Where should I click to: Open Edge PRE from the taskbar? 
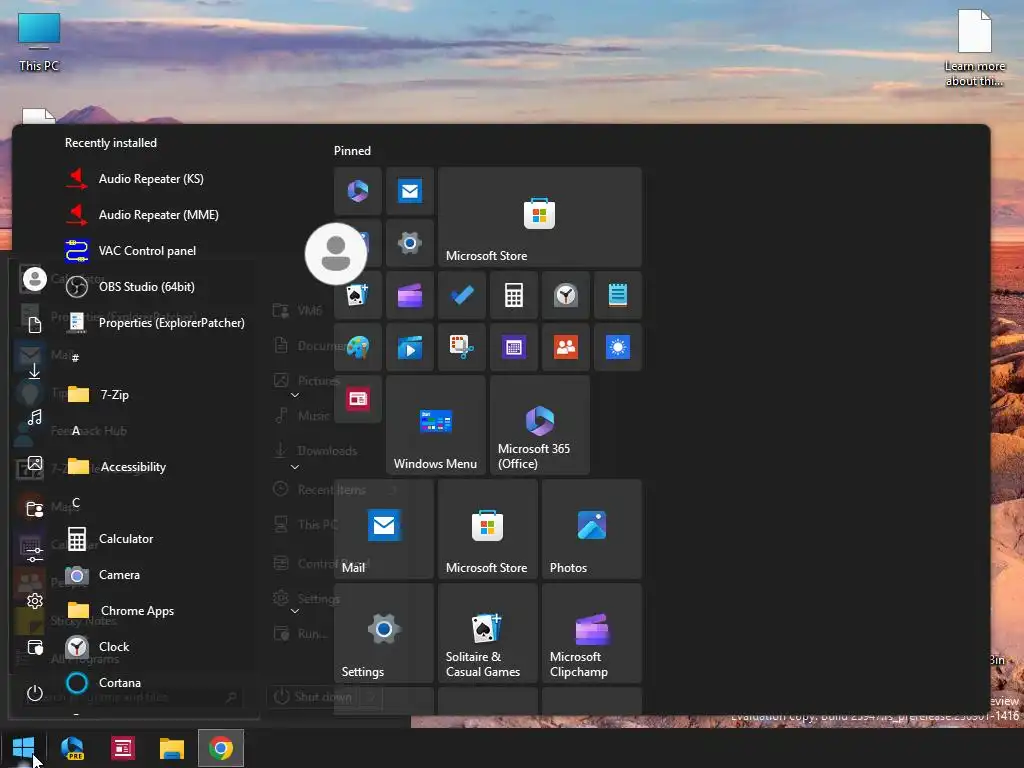pyautogui.click(x=72, y=748)
